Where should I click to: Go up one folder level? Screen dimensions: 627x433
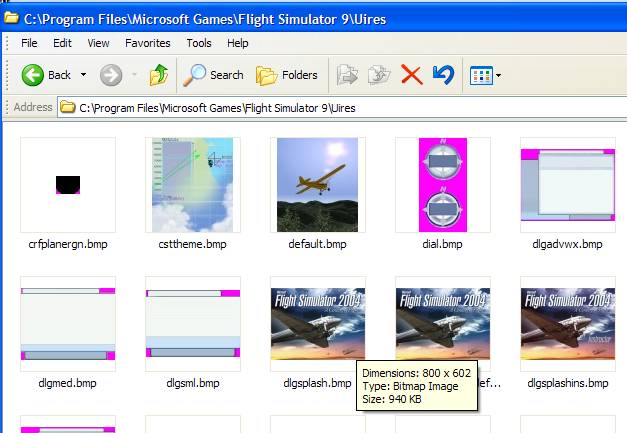(x=159, y=75)
